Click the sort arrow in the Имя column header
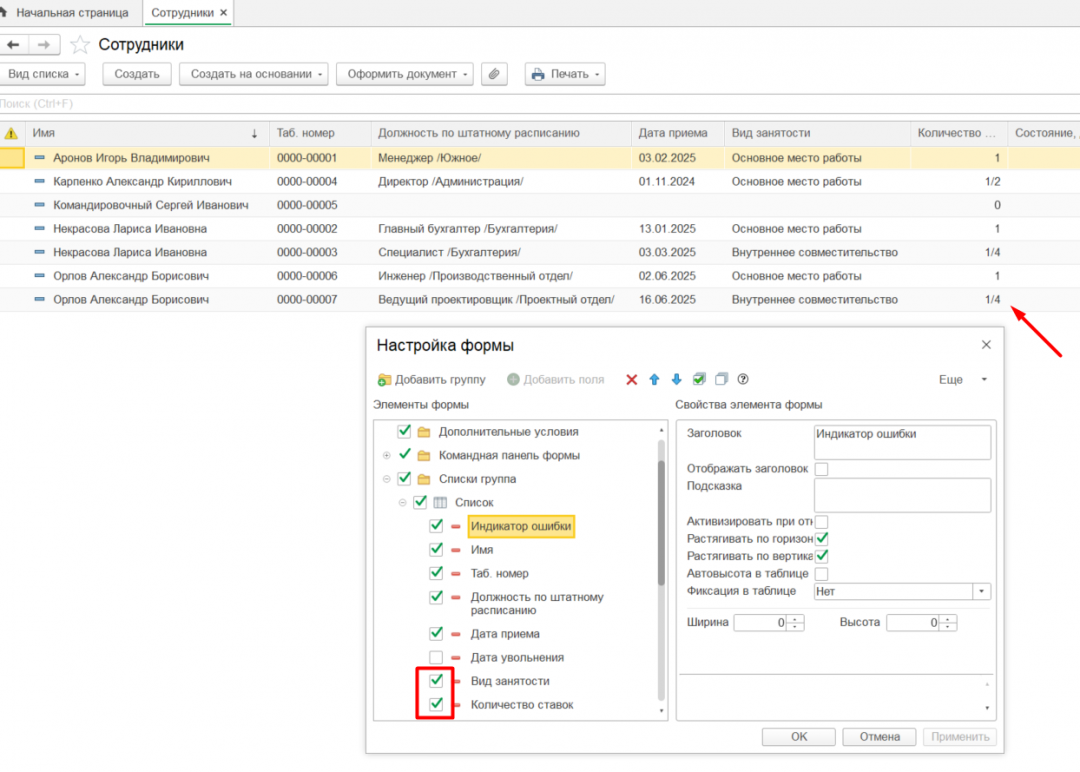The image size is (1080, 772). click(x=254, y=134)
